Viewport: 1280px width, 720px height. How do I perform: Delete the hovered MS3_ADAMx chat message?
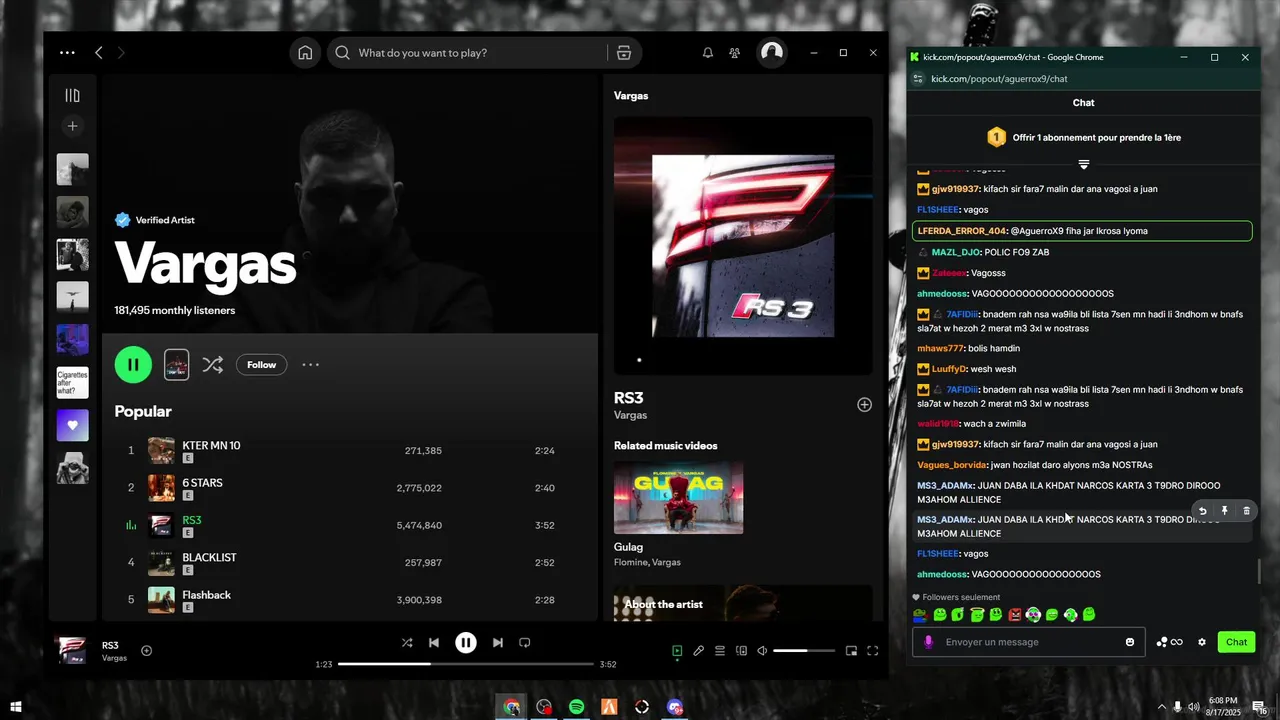pyautogui.click(x=1246, y=511)
